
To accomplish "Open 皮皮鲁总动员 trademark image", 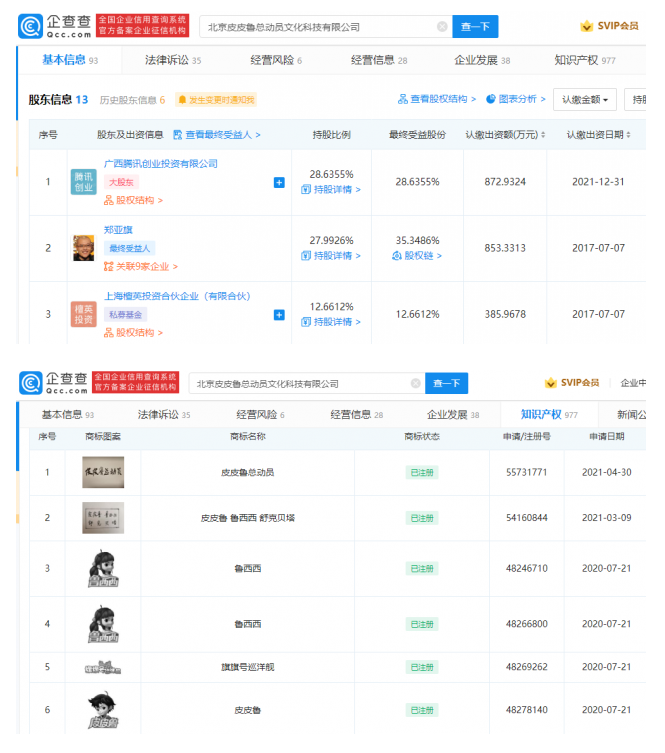I will click(103, 472).
